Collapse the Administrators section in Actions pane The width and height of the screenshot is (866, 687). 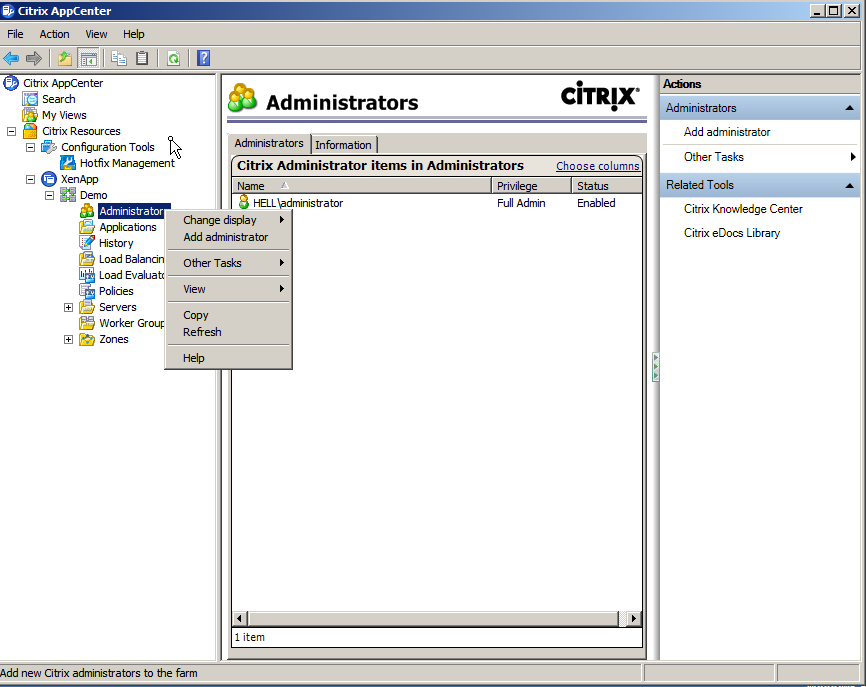[849, 108]
